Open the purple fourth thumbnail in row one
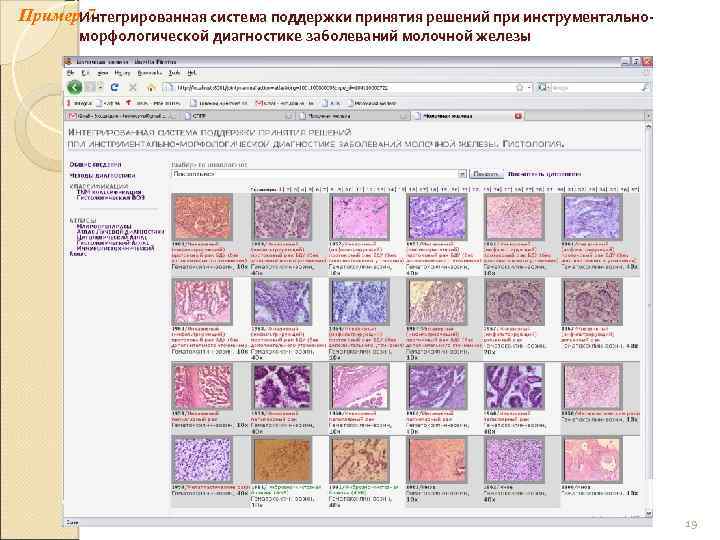 pyautogui.click(x=437, y=217)
